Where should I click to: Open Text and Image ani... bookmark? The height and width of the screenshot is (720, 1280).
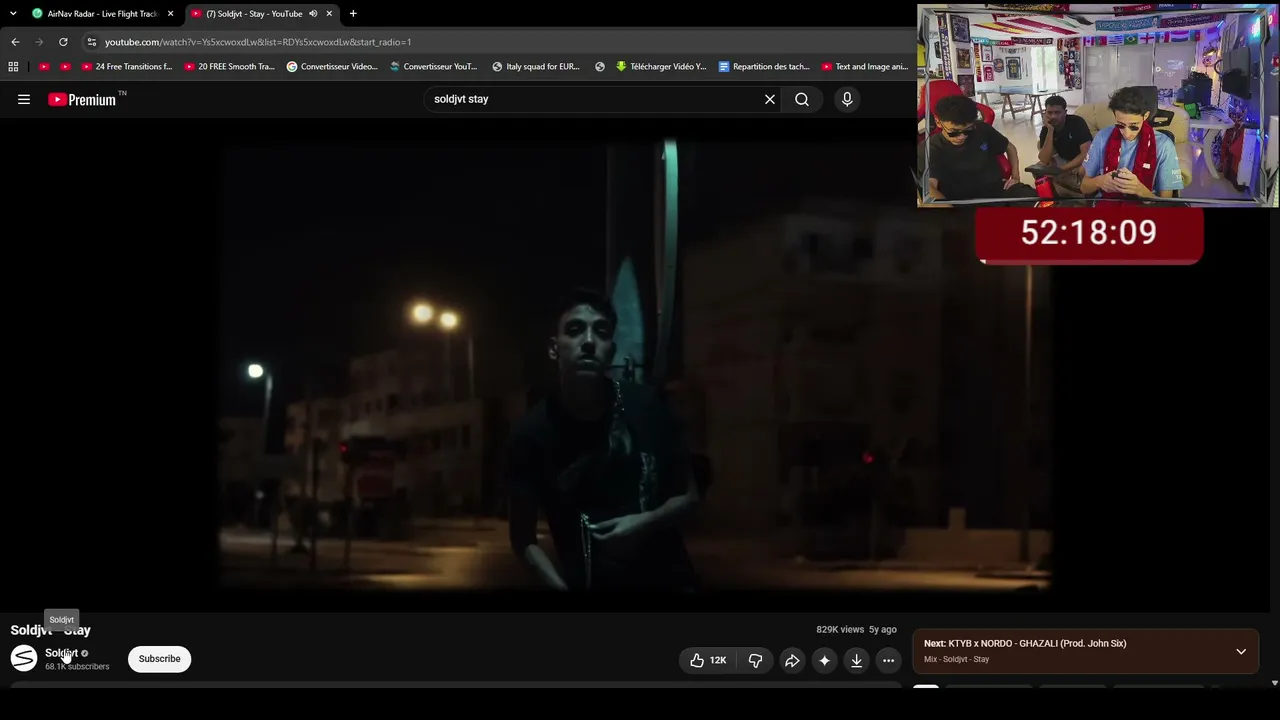(x=865, y=67)
